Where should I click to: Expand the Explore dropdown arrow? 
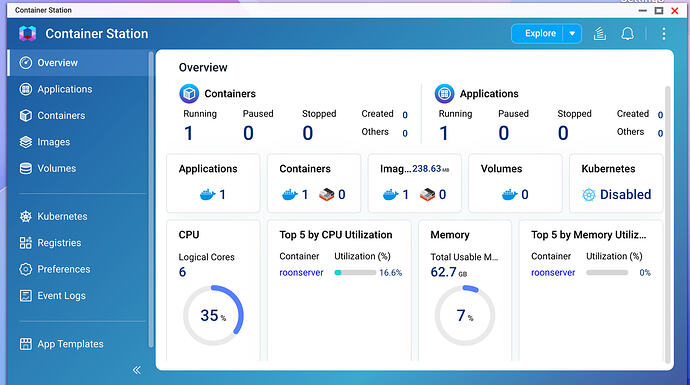point(572,33)
